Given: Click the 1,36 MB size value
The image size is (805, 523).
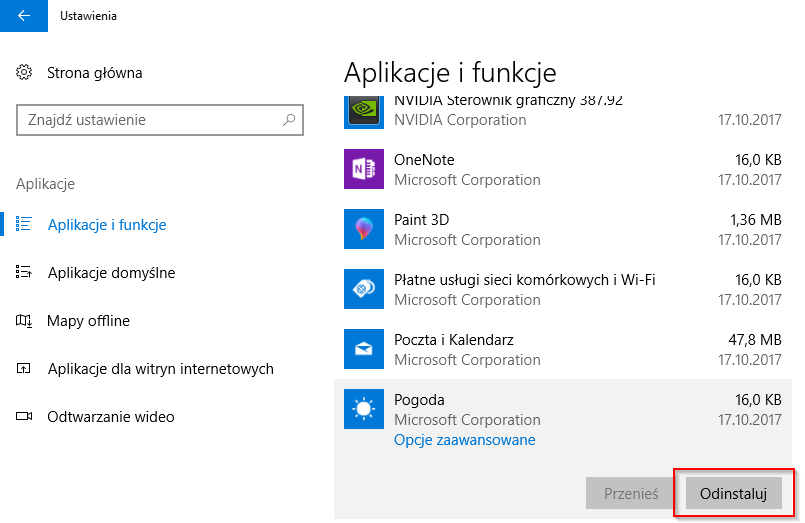Looking at the screenshot, I should click(756, 220).
